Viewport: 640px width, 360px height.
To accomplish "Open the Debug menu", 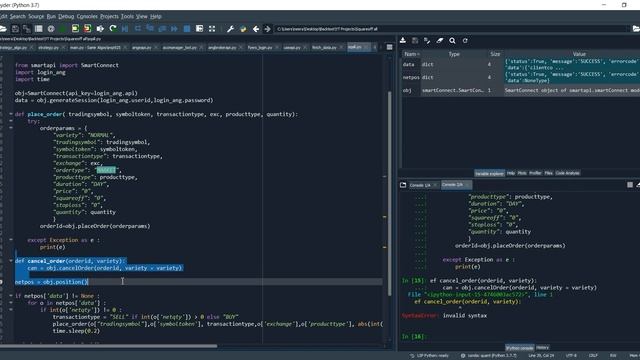I will click(66, 16).
